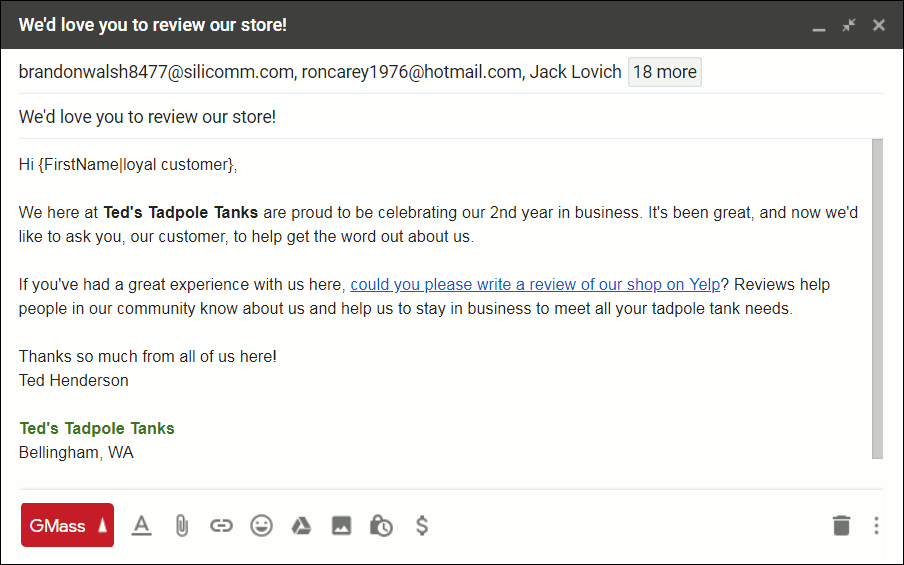Insert a photo into the email
904x565 pixels.
pyautogui.click(x=341, y=525)
